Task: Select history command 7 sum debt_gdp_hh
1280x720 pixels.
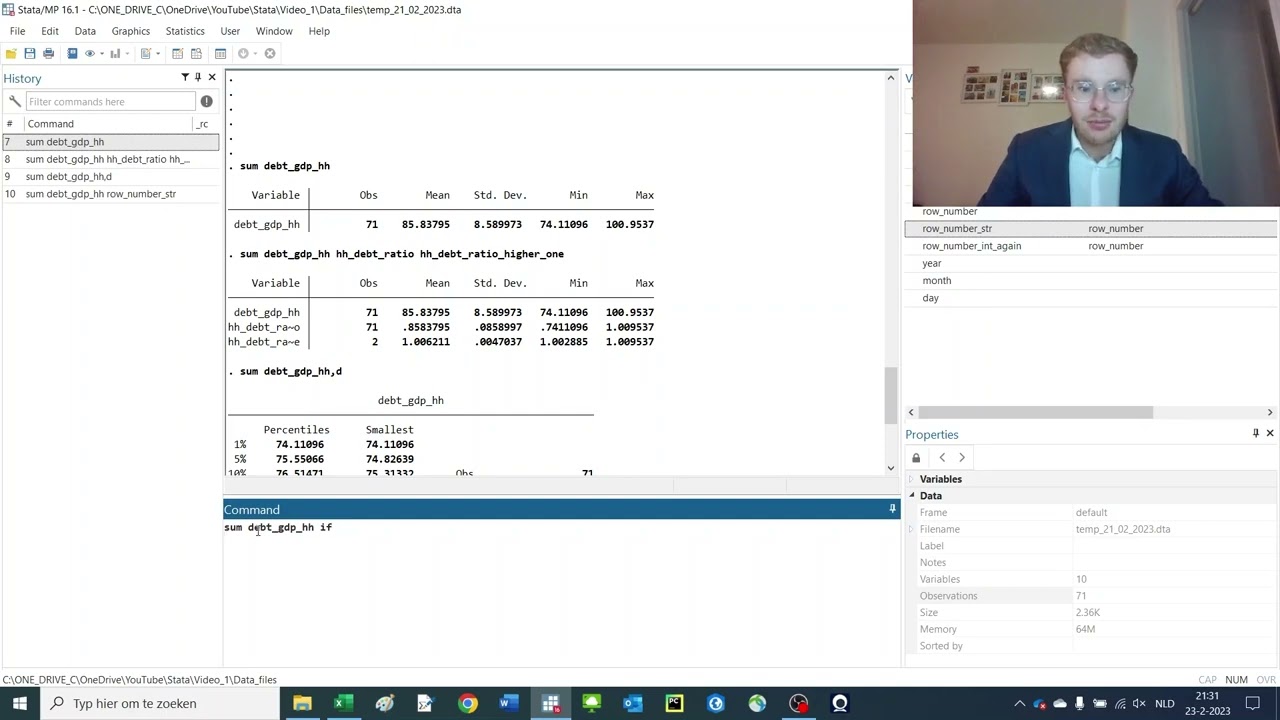Action: click(x=110, y=142)
